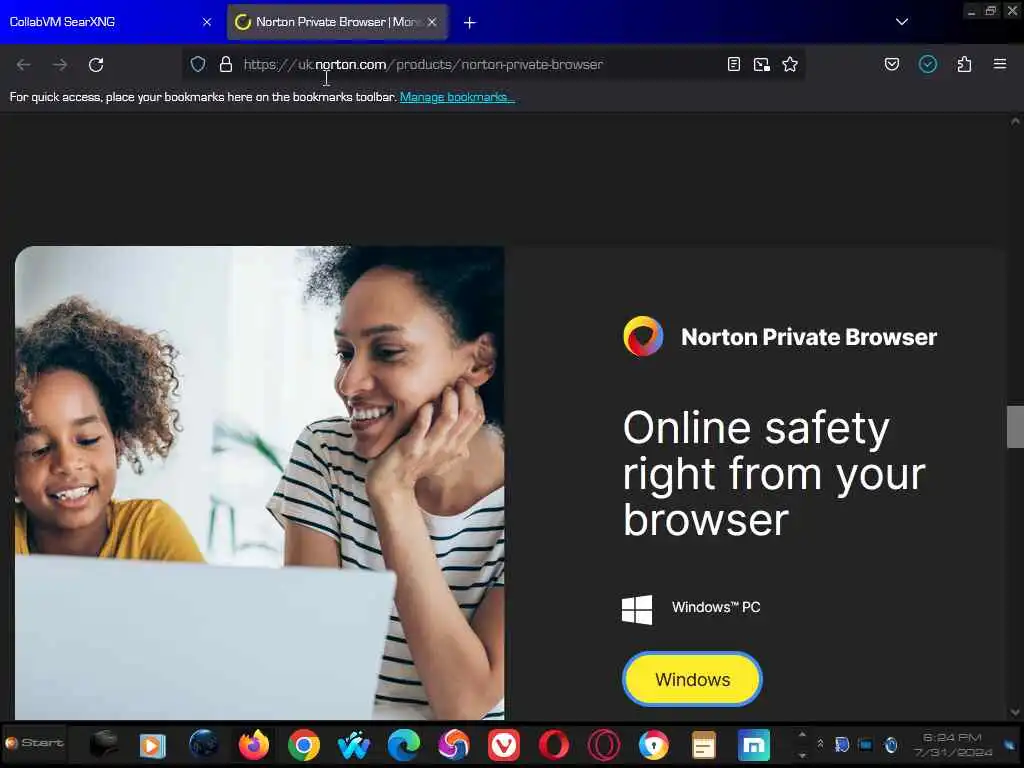Close the CollabVM SearXNG tab

coord(207,22)
